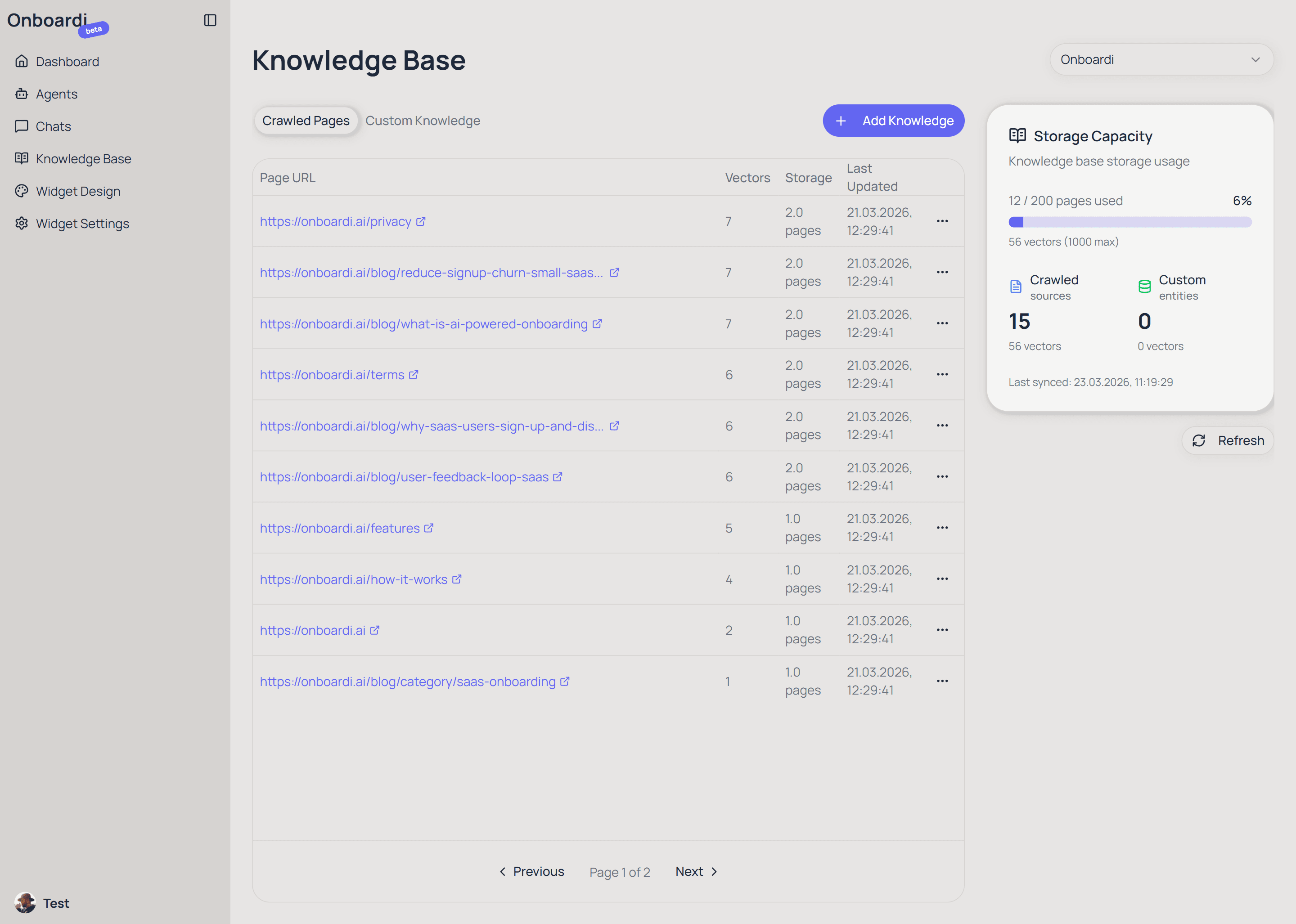1296x924 pixels.
Task: Click the Storage column header
Action: pyautogui.click(x=808, y=178)
